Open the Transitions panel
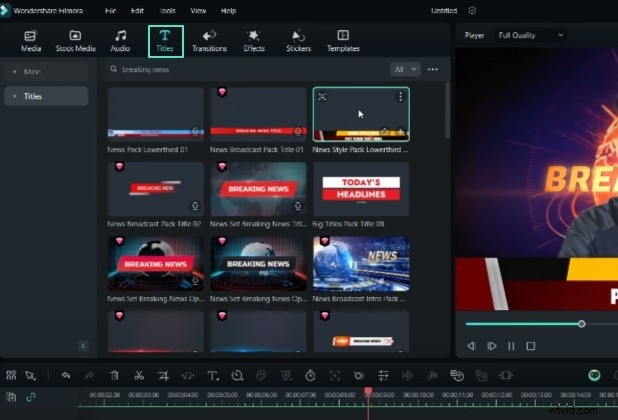 point(209,40)
